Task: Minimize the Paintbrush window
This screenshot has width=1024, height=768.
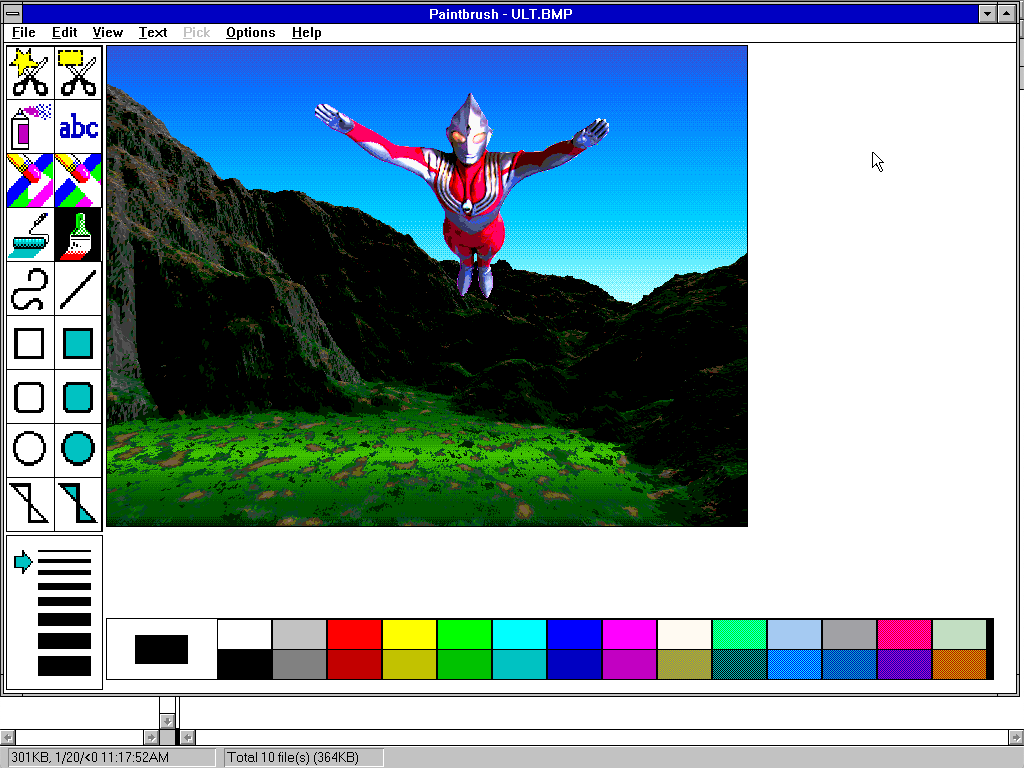Action: (987, 14)
